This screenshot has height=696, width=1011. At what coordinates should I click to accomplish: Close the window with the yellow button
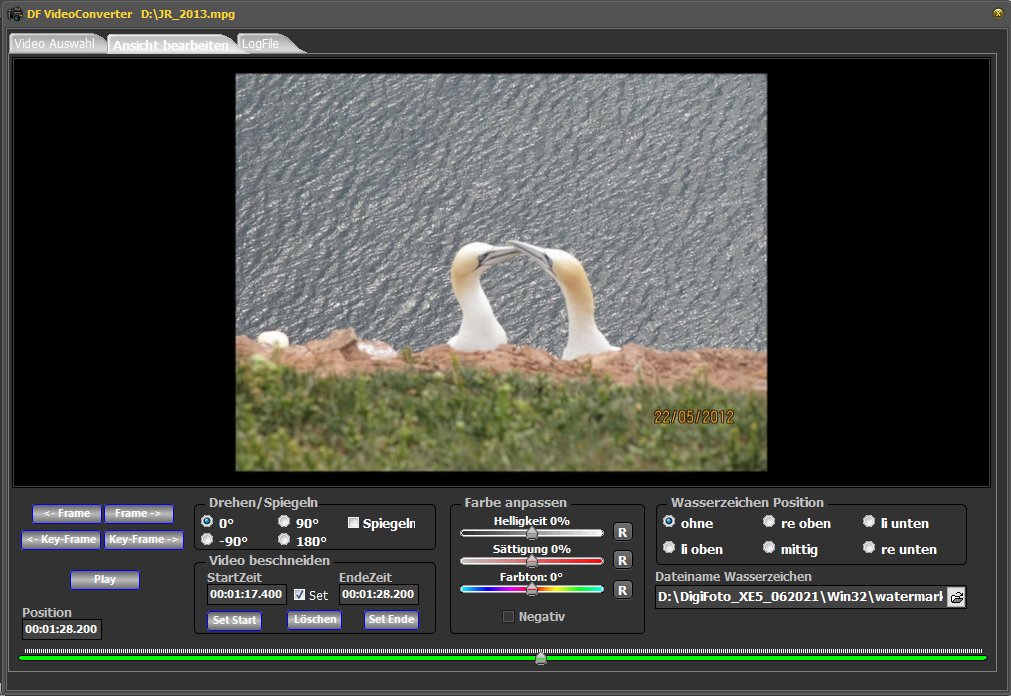pos(997,13)
